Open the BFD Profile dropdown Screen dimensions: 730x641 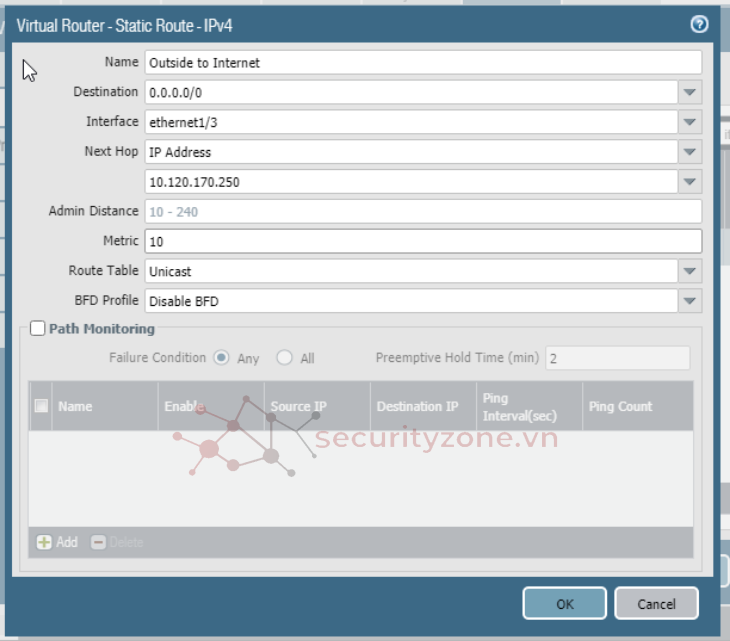tap(690, 301)
